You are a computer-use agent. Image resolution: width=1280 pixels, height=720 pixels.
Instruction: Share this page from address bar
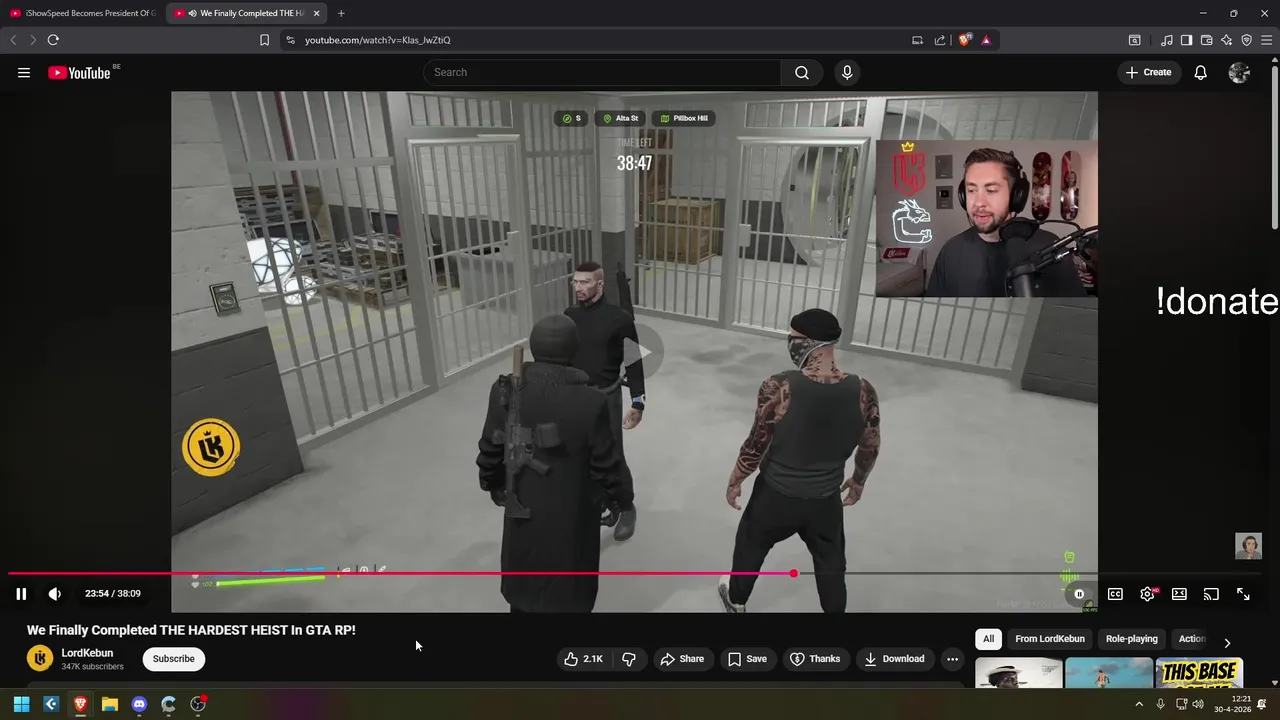[x=940, y=40]
